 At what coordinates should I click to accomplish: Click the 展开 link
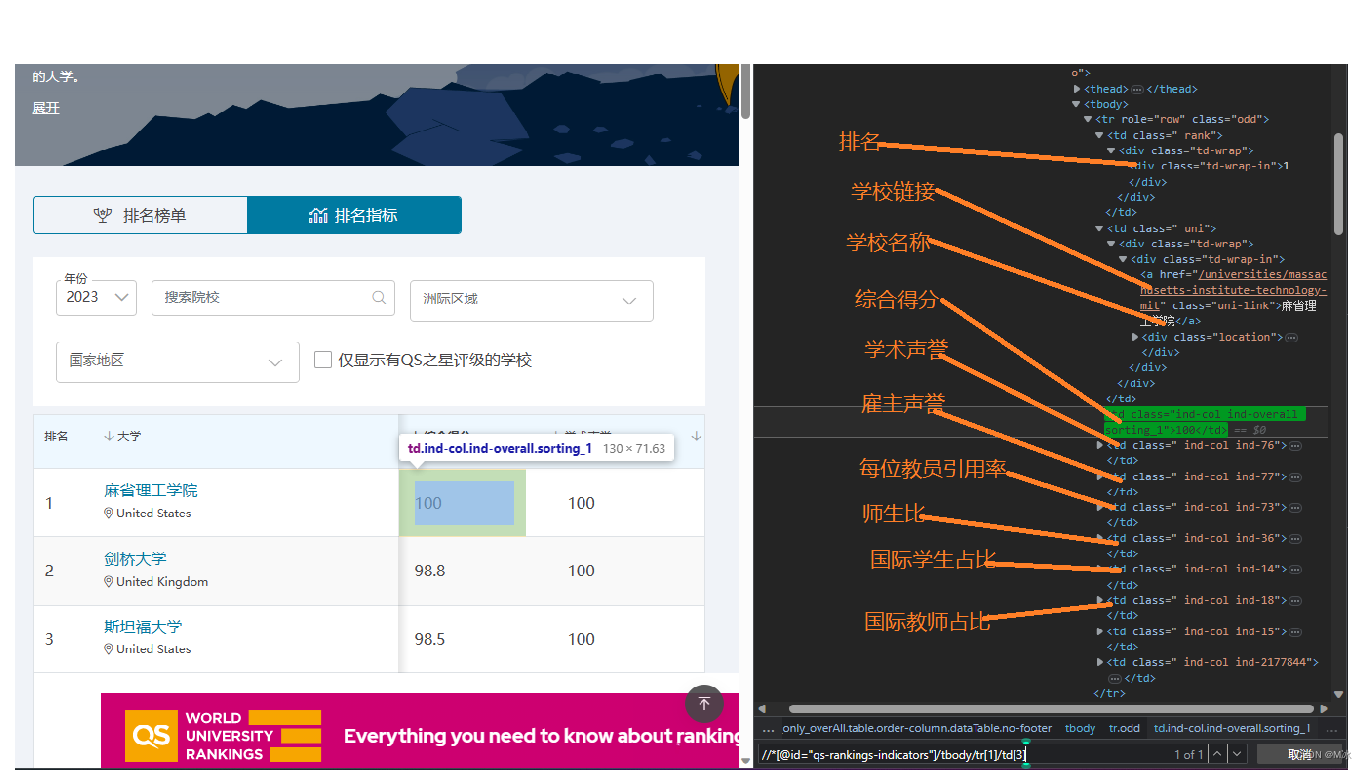(x=46, y=108)
